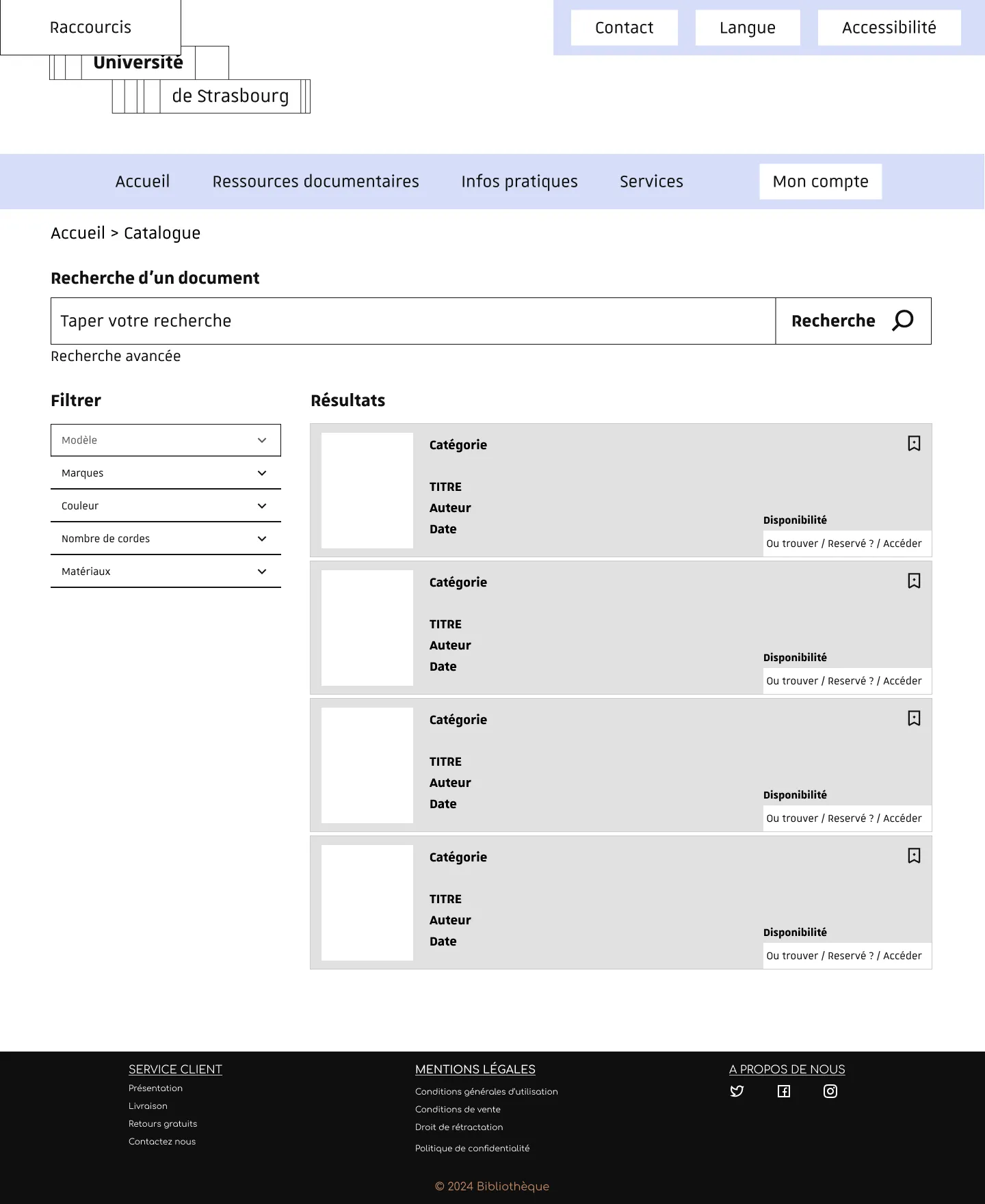Open Présentation footer link

tap(155, 1088)
